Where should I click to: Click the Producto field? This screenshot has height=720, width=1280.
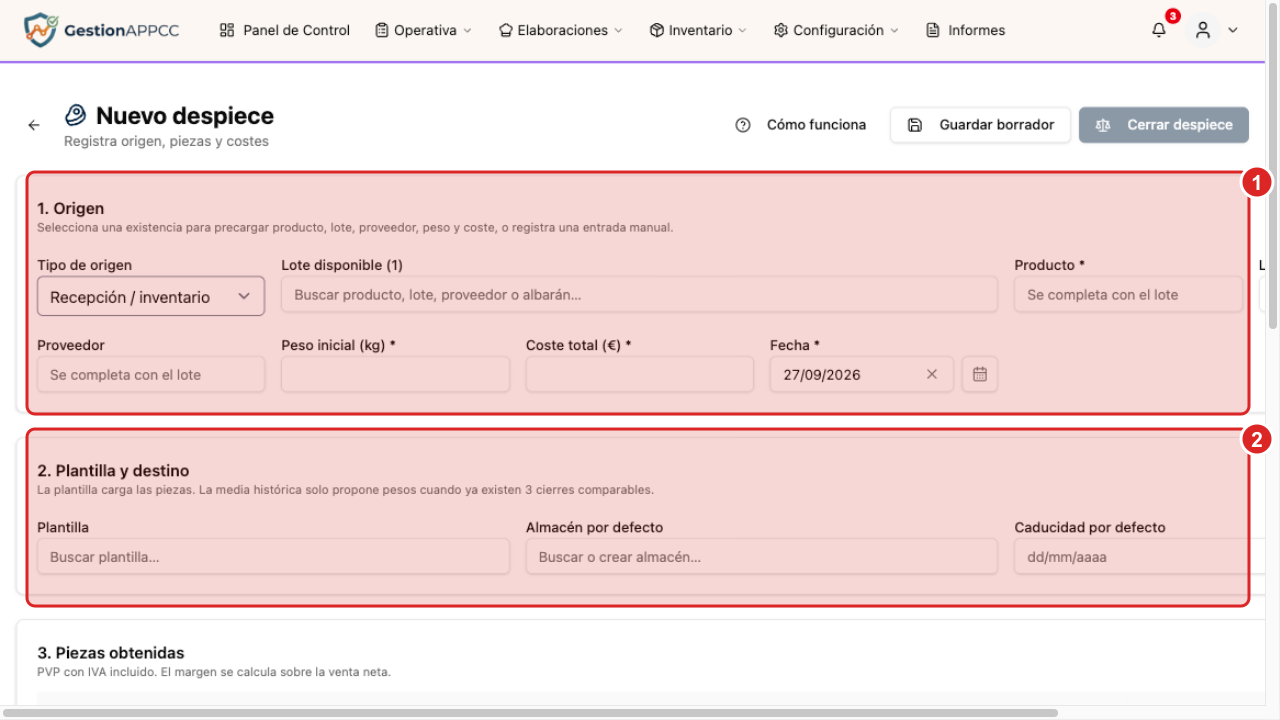click(x=1128, y=295)
